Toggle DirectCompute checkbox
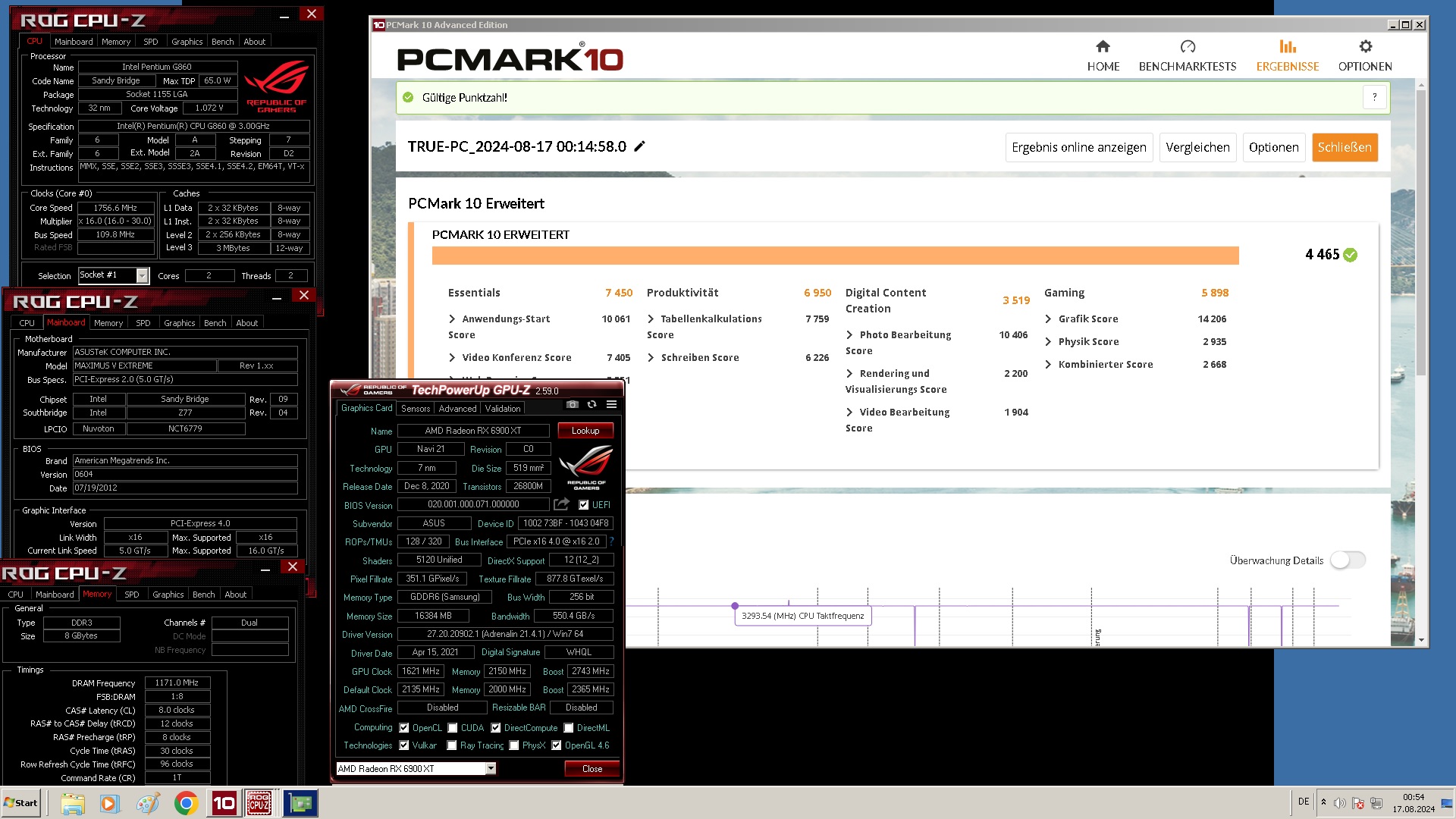The width and height of the screenshot is (1456, 819). (x=496, y=728)
